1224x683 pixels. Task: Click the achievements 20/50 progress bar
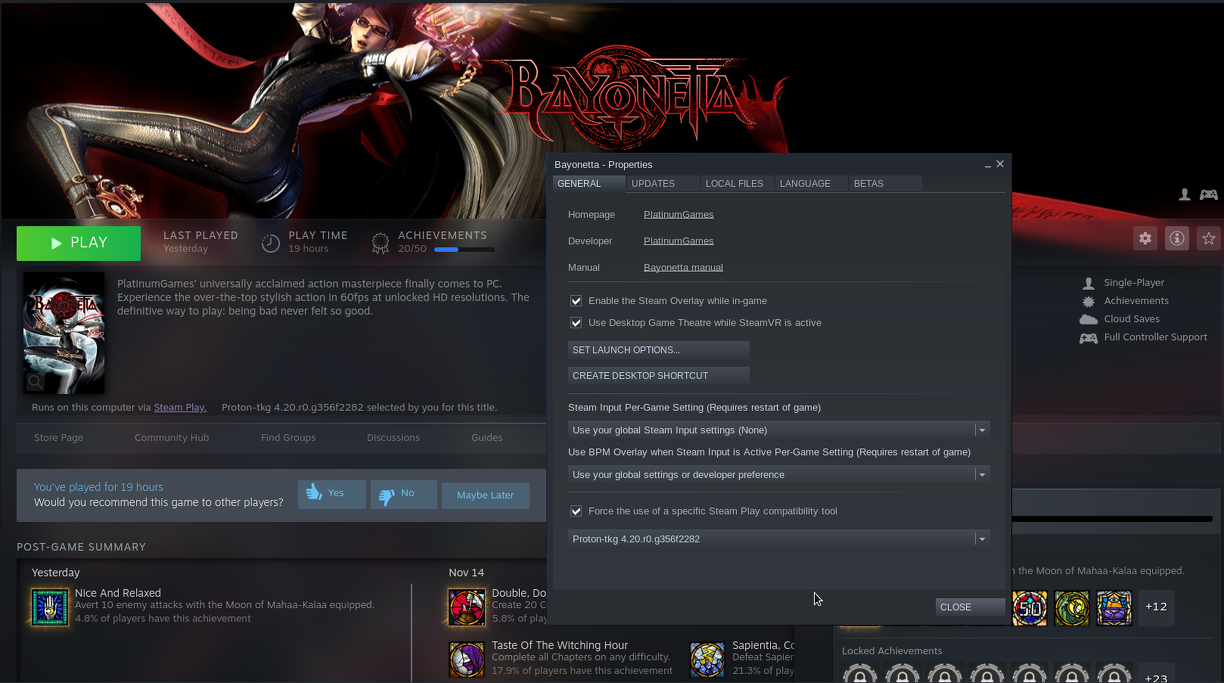(464, 249)
